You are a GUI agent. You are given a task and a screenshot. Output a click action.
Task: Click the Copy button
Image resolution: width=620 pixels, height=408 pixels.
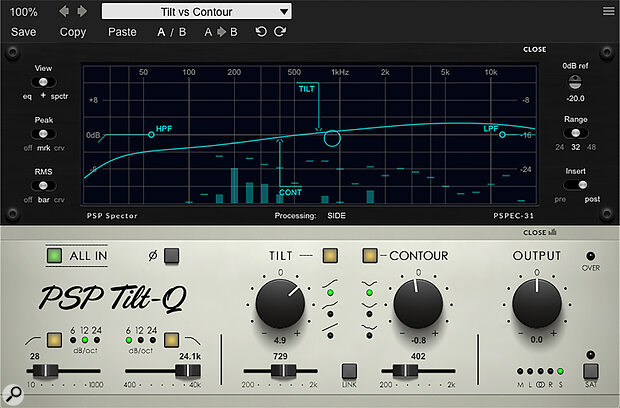[x=73, y=32]
